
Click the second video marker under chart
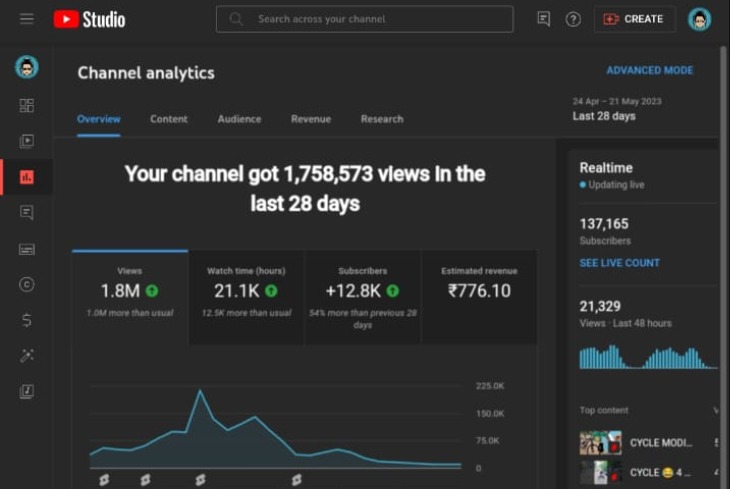145,479
